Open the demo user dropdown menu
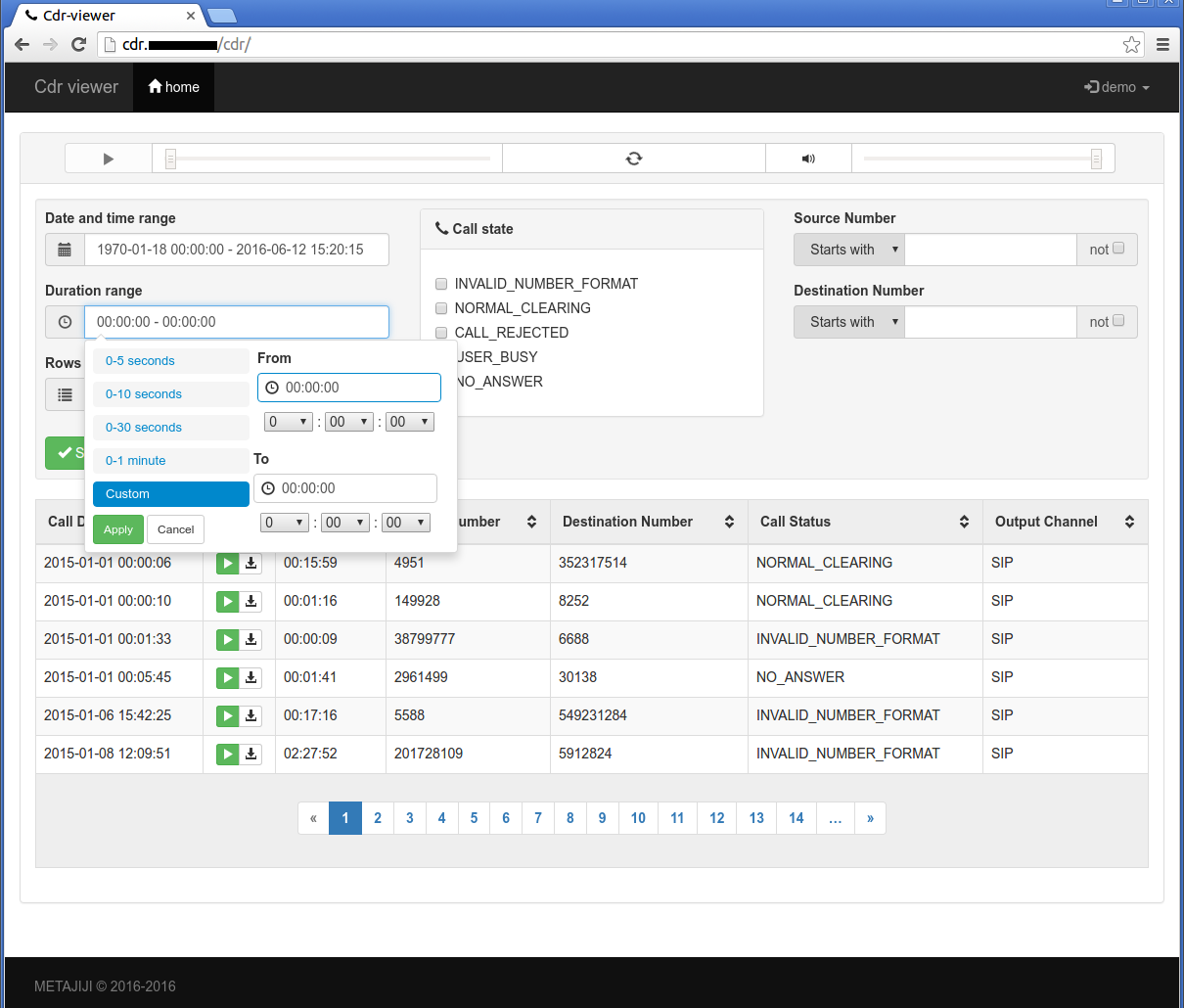Viewport: 1184px width, 1008px height. [1116, 87]
